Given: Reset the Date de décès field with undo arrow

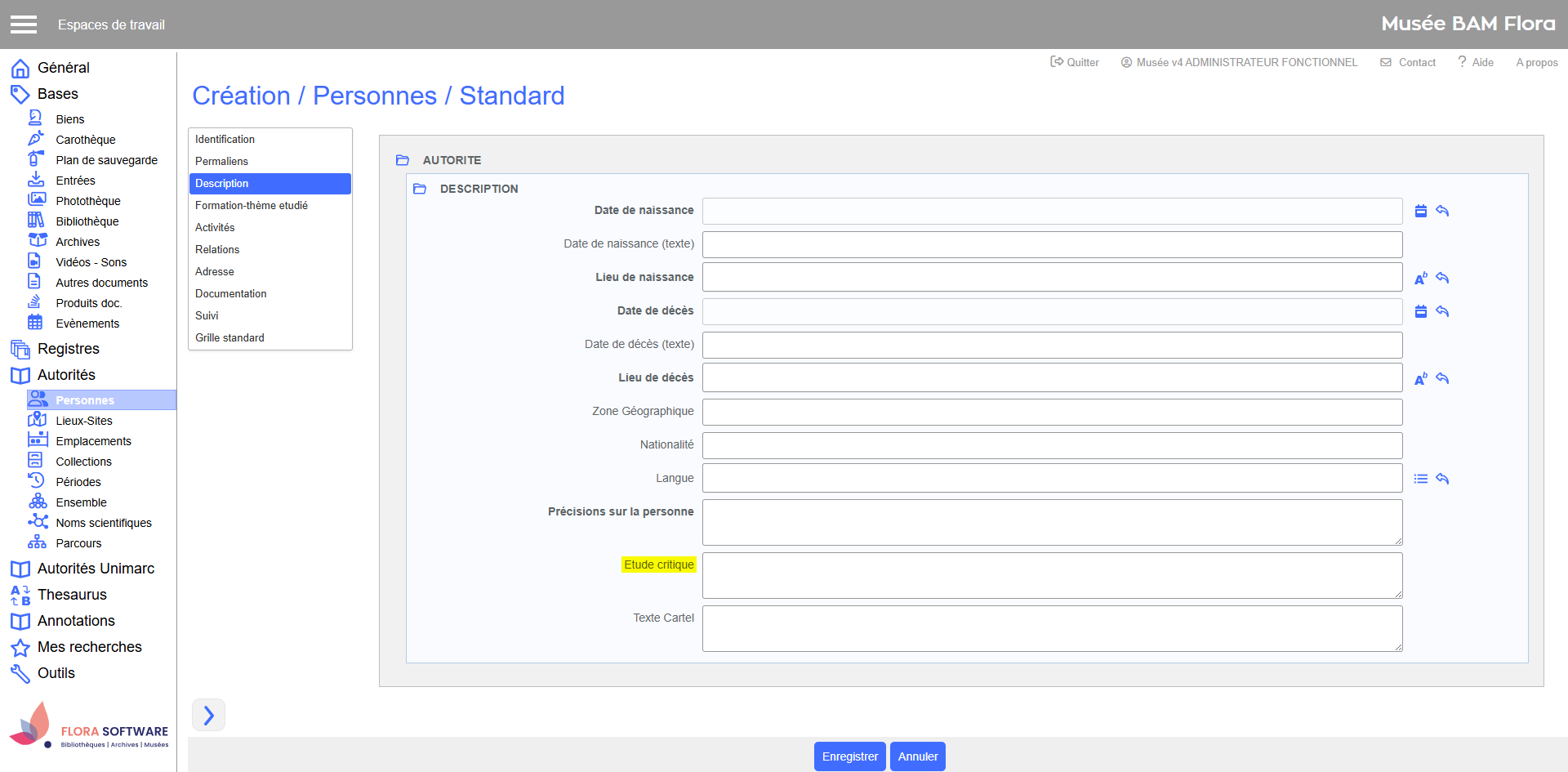Looking at the screenshot, I should [1442, 311].
